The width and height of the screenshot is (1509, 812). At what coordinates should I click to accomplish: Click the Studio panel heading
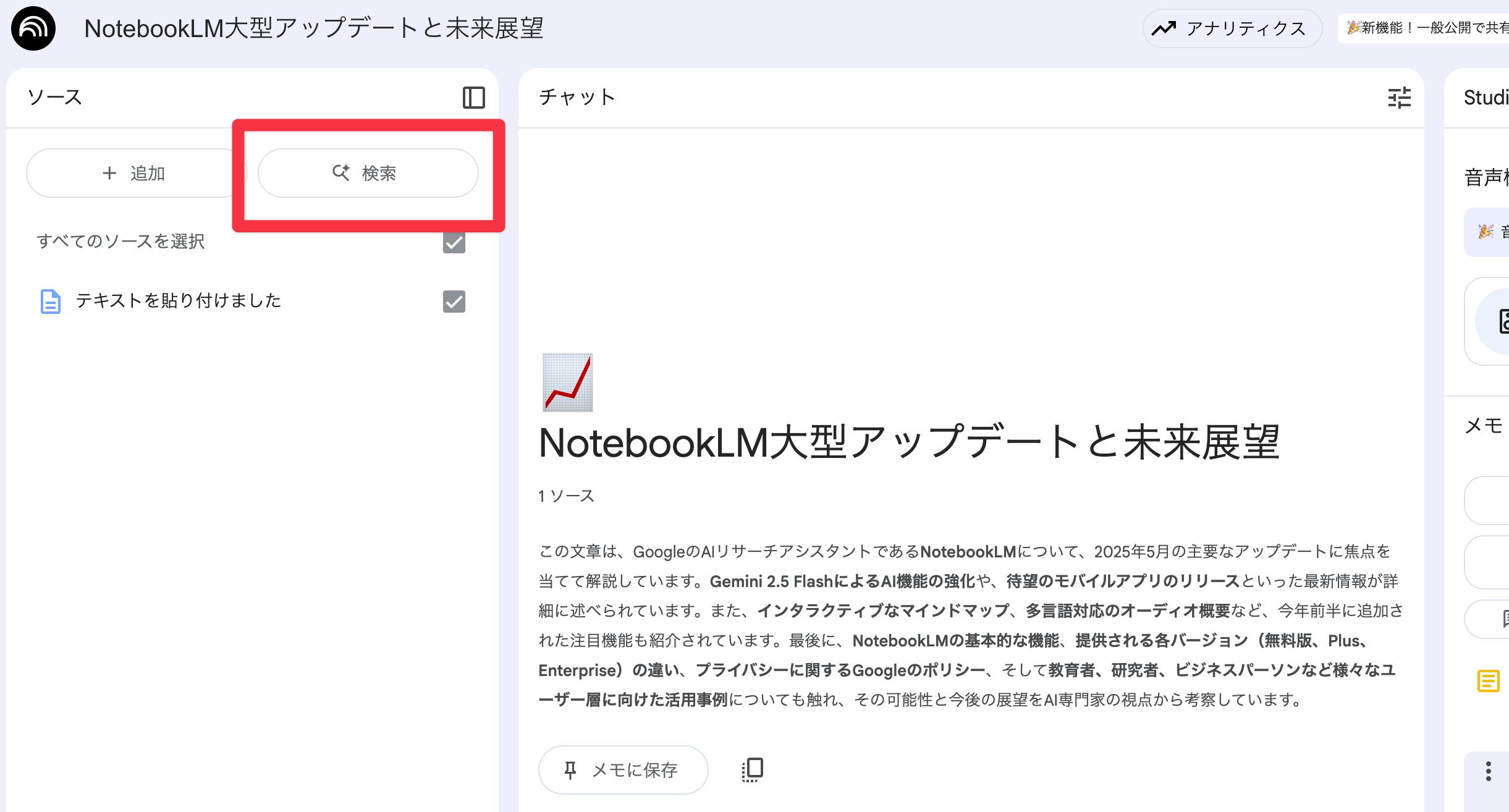coord(1486,98)
